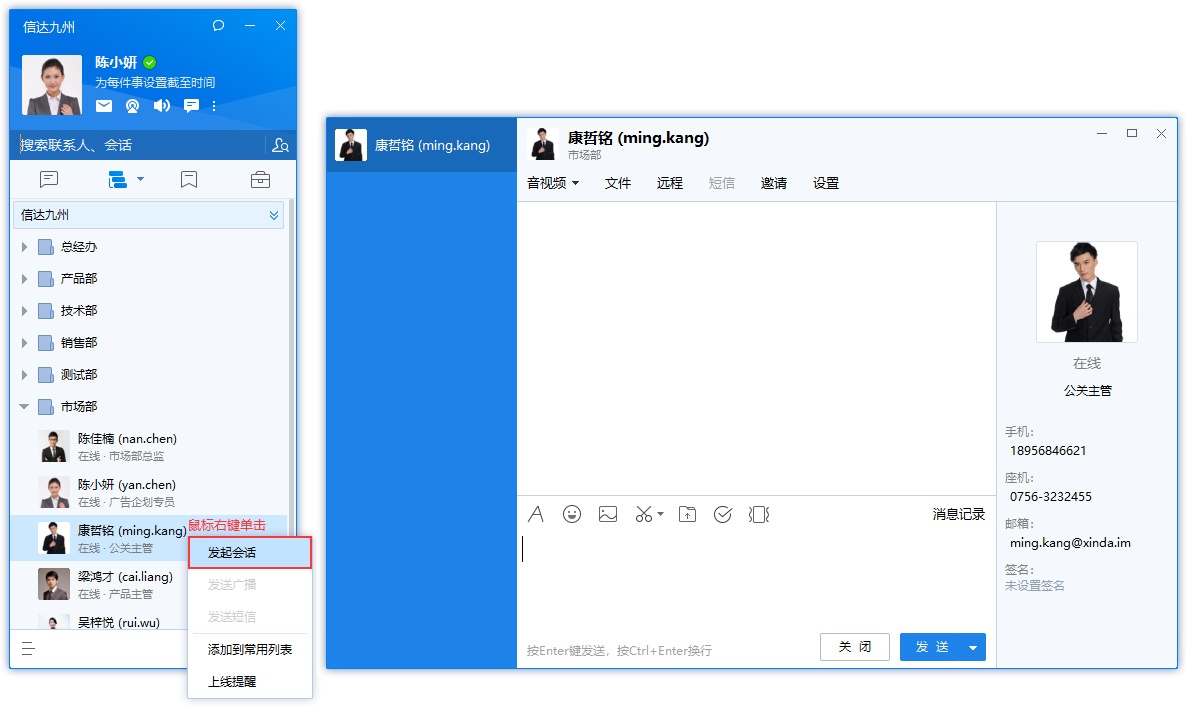
Task: Click the mail icon under 陈小妍's name
Action: [103, 105]
